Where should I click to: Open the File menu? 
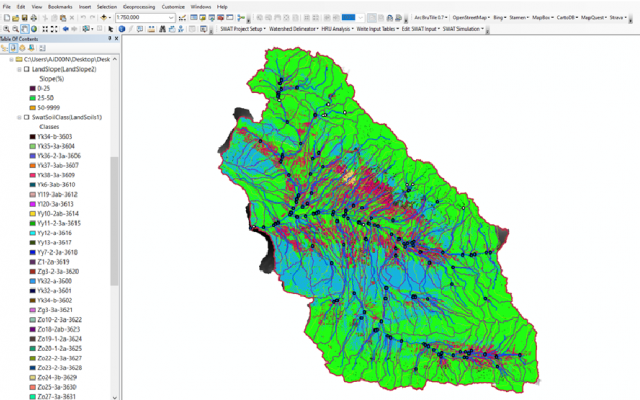pos(7,7)
